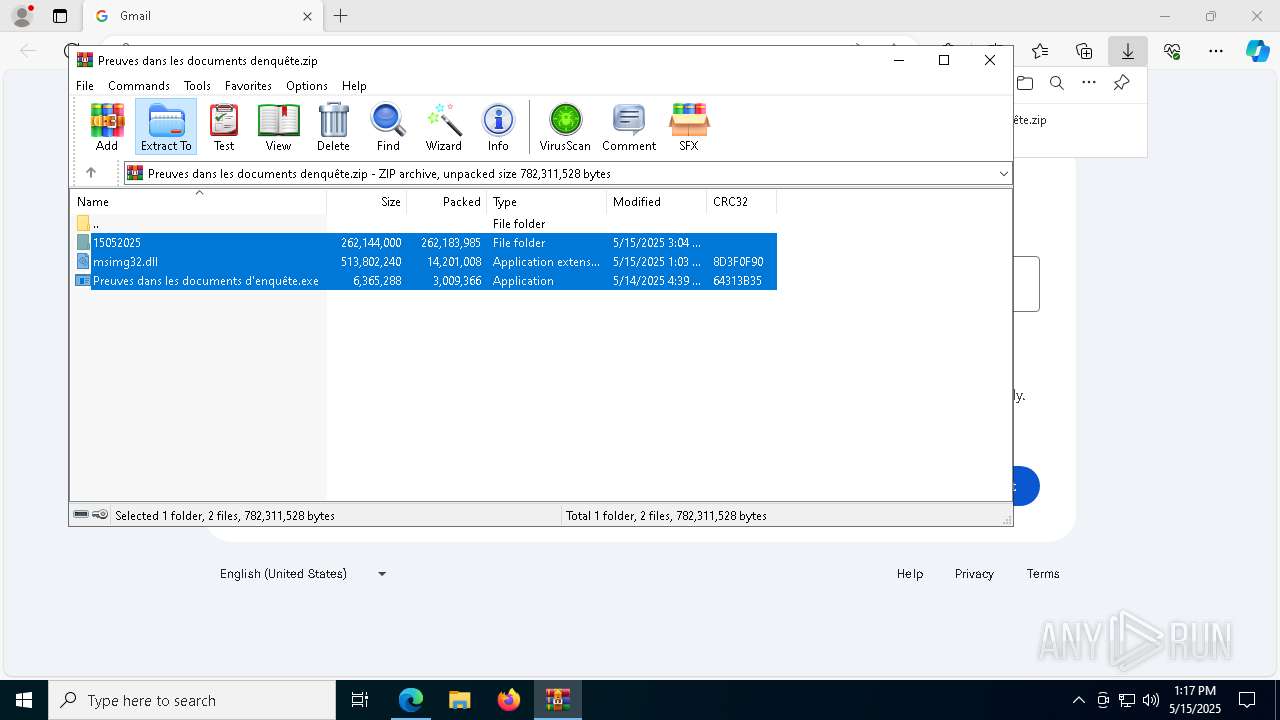
Task: Click the Delete trash can icon
Action: pos(333,127)
